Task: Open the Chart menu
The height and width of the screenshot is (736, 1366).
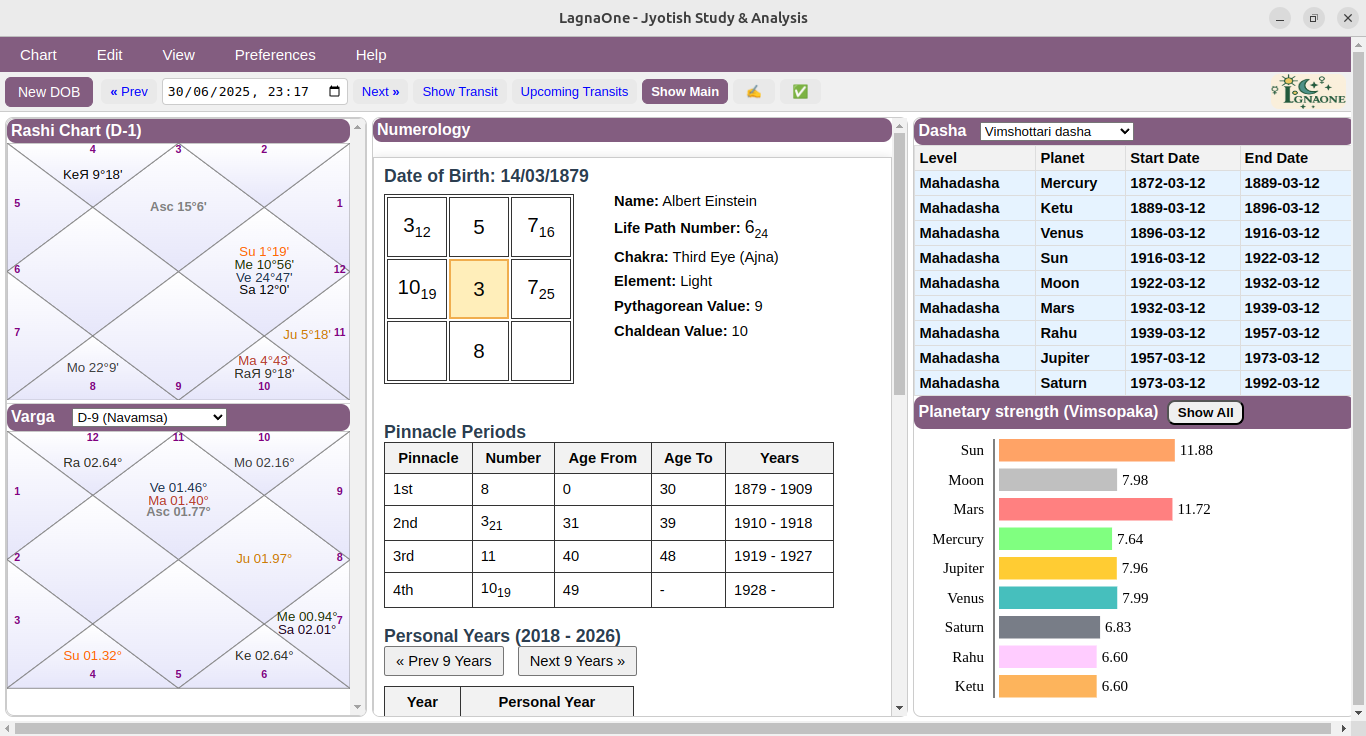Action: [38, 55]
